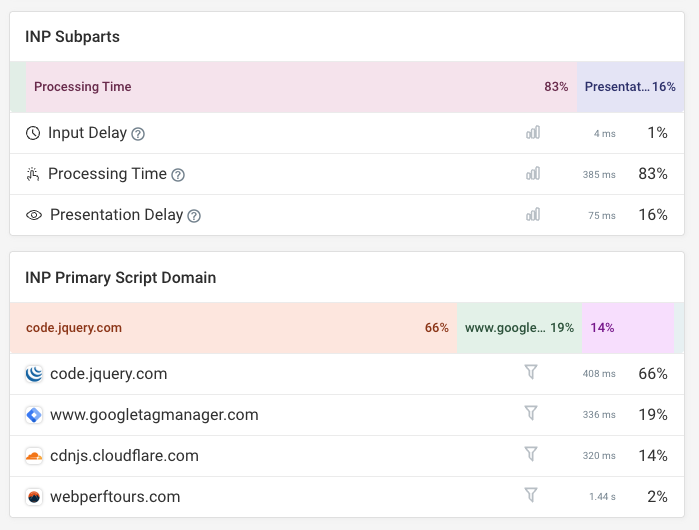699x530 pixels.
Task: Click the INP Subparts heading
Action: [x=72, y=37]
